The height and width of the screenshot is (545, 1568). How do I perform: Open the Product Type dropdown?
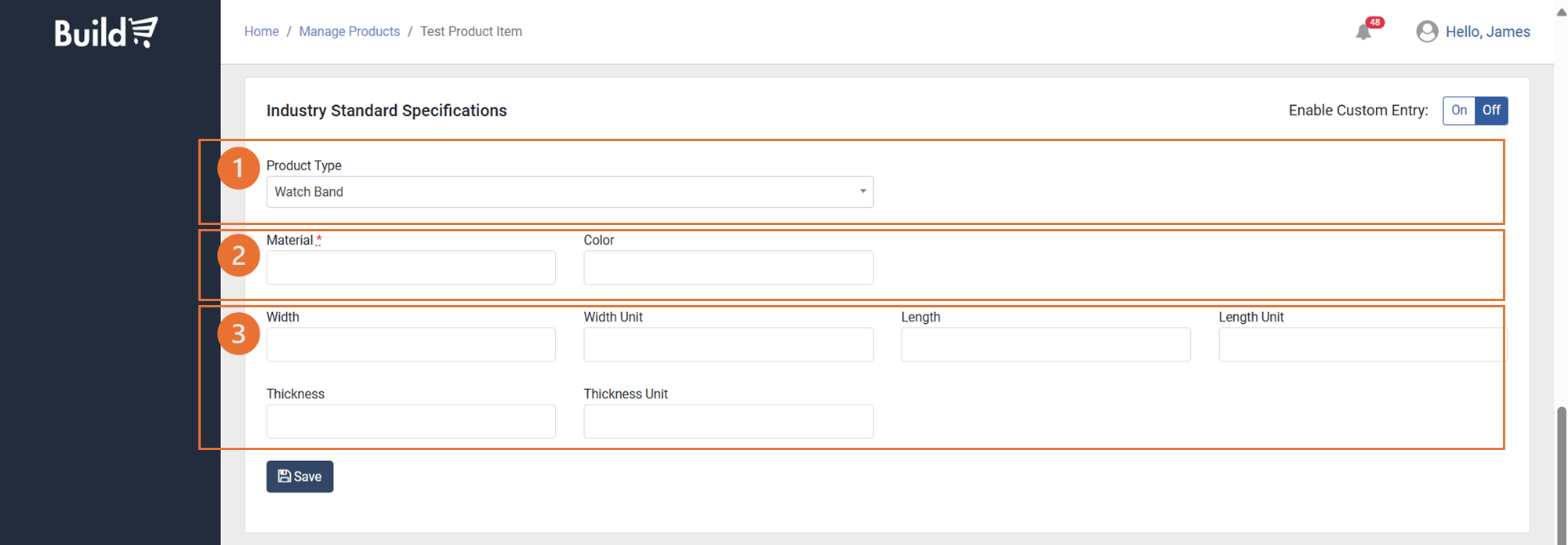pos(569,192)
